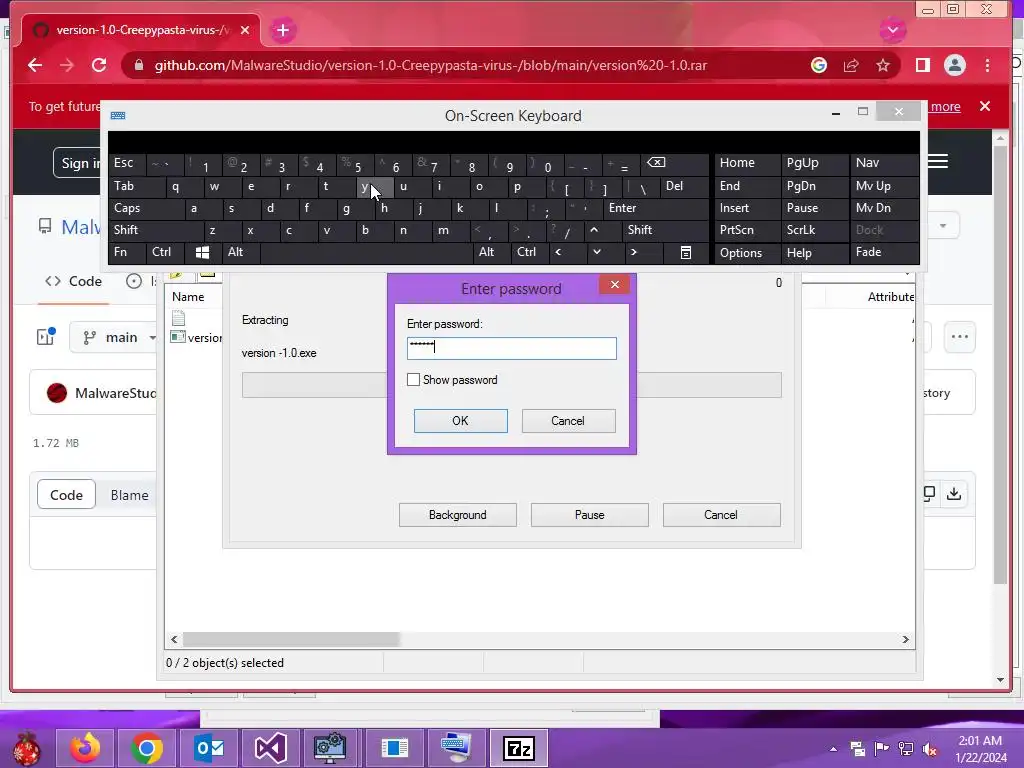Click the right scroll arrow in 7-Zip
The height and width of the screenshot is (768, 1024).
(905, 639)
